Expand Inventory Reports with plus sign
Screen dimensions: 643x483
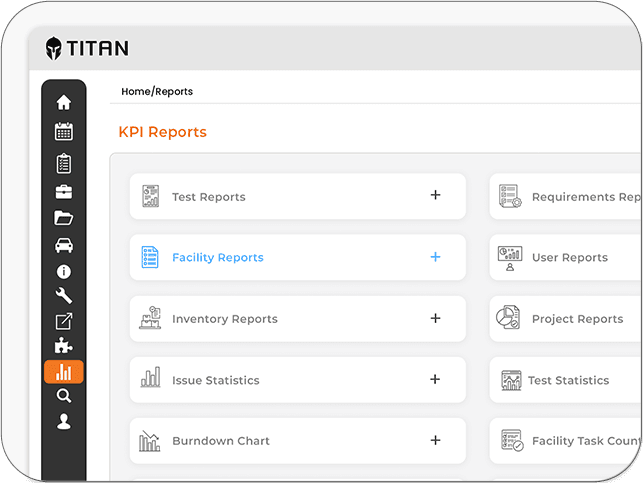coord(436,318)
